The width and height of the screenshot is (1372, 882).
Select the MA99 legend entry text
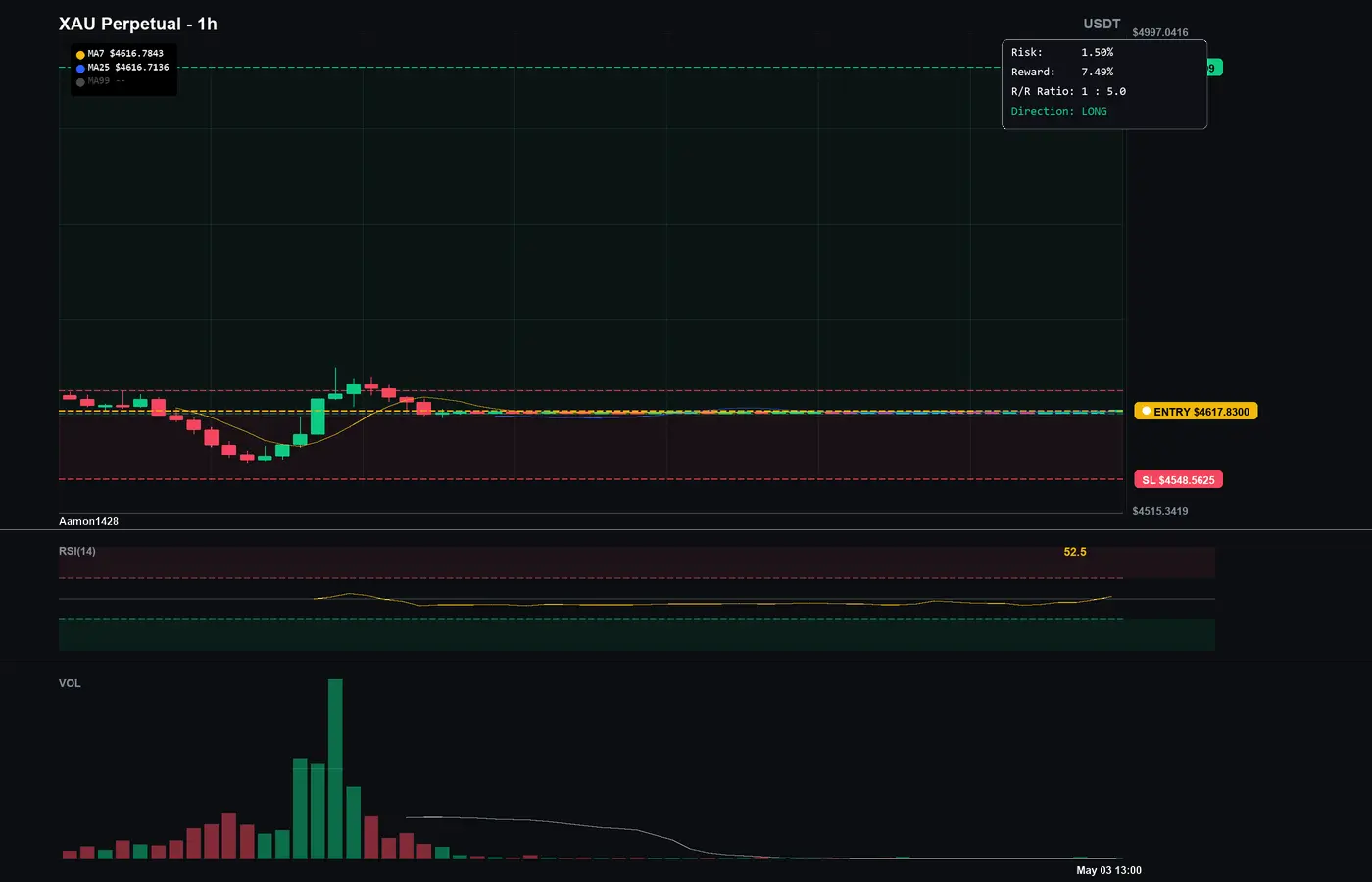tap(107, 81)
